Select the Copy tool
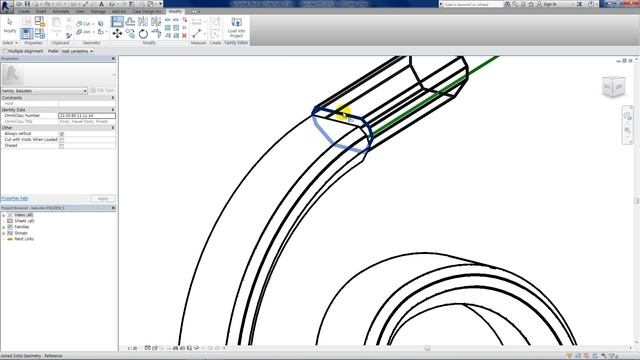Screen dimensions: 640x360 point(130,33)
